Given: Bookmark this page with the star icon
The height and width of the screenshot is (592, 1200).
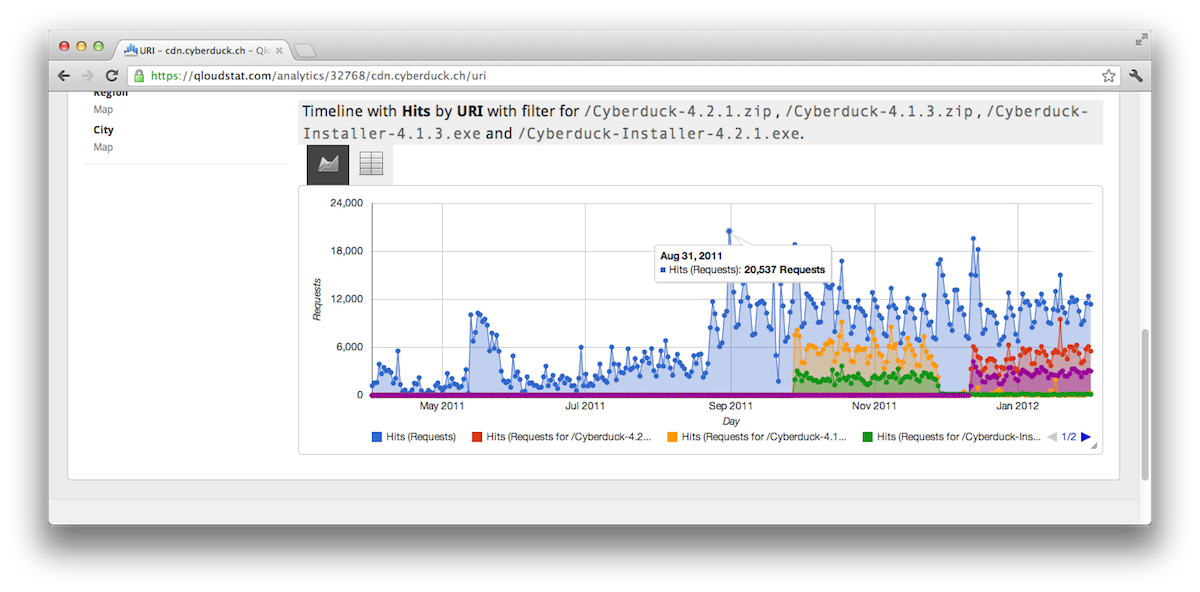Looking at the screenshot, I should [x=1109, y=75].
